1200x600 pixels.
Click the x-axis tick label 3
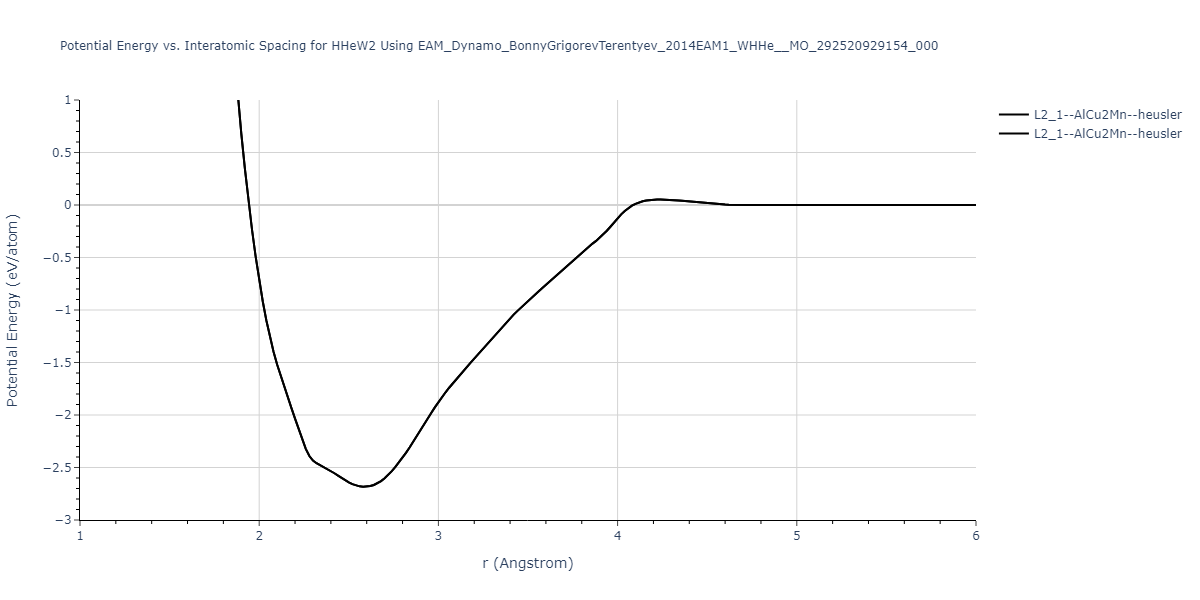(x=438, y=536)
